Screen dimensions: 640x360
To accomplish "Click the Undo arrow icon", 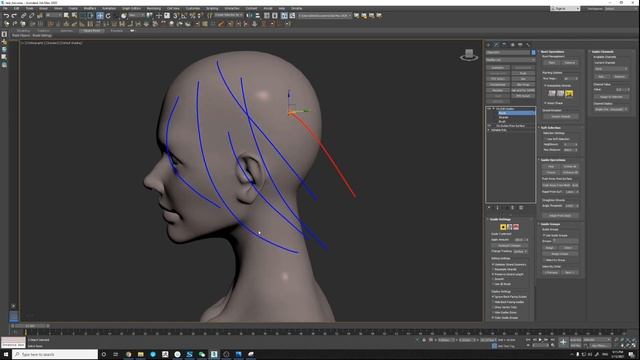I will pyautogui.click(x=6, y=16).
